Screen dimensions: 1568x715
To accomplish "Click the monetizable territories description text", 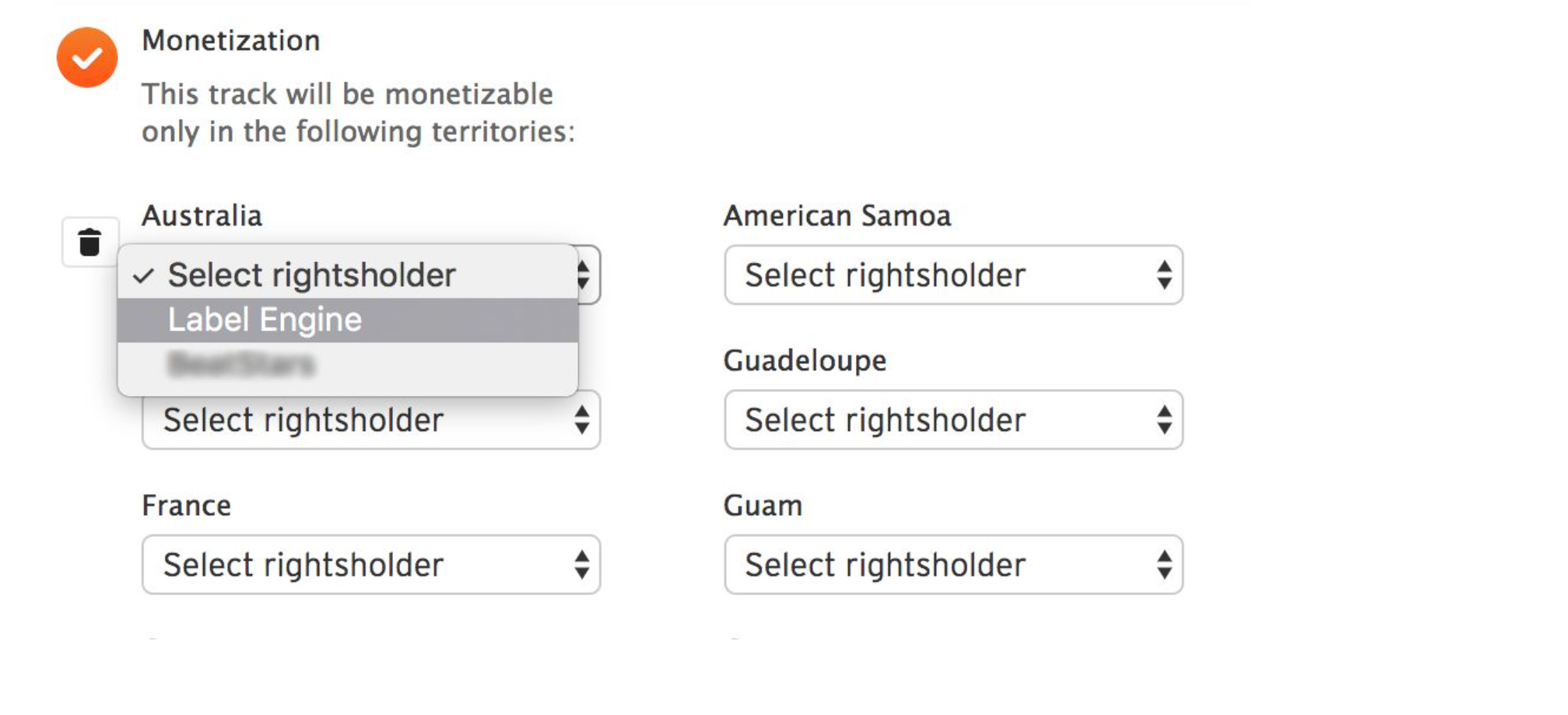I will 358,113.
